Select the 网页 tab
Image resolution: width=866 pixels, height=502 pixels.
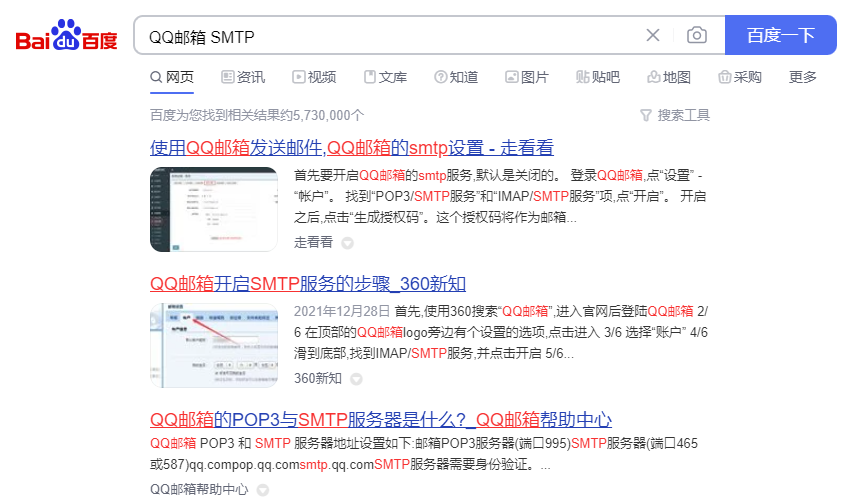click(x=172, y=77)
